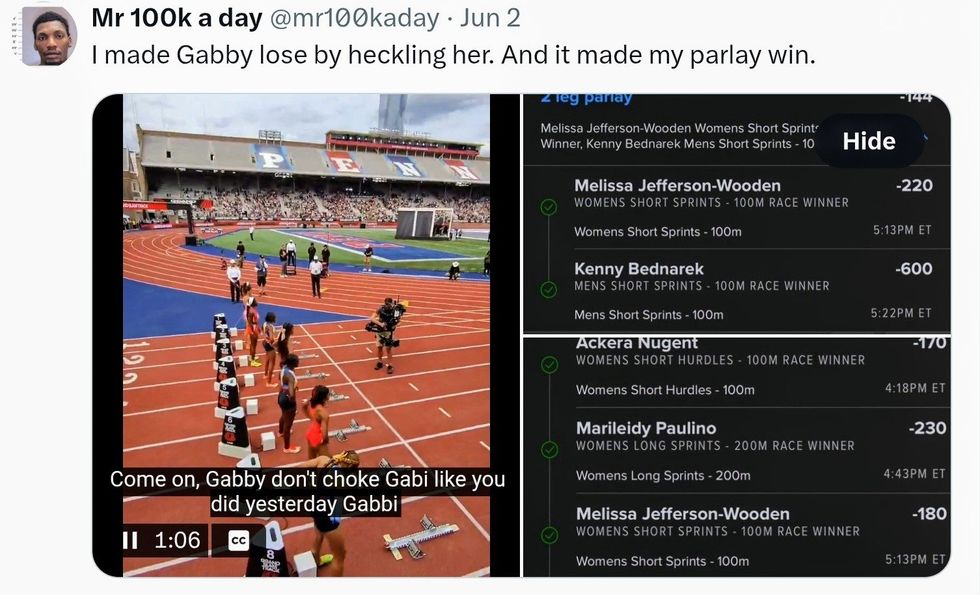
Task: Open the @mr100kaday handle link
Action: click(x=352, y=18)
